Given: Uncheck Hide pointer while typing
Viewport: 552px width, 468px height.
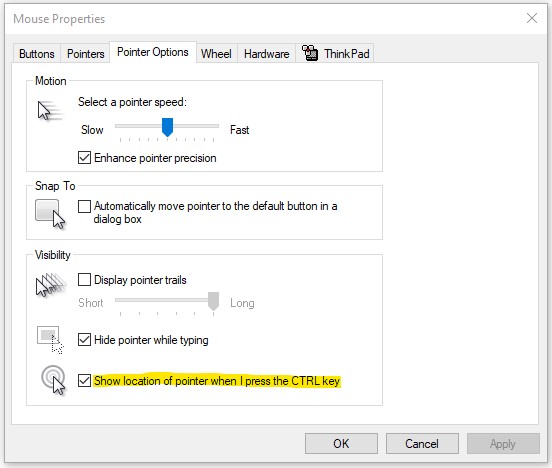Looking at the screenshot, I should point(84,340).
